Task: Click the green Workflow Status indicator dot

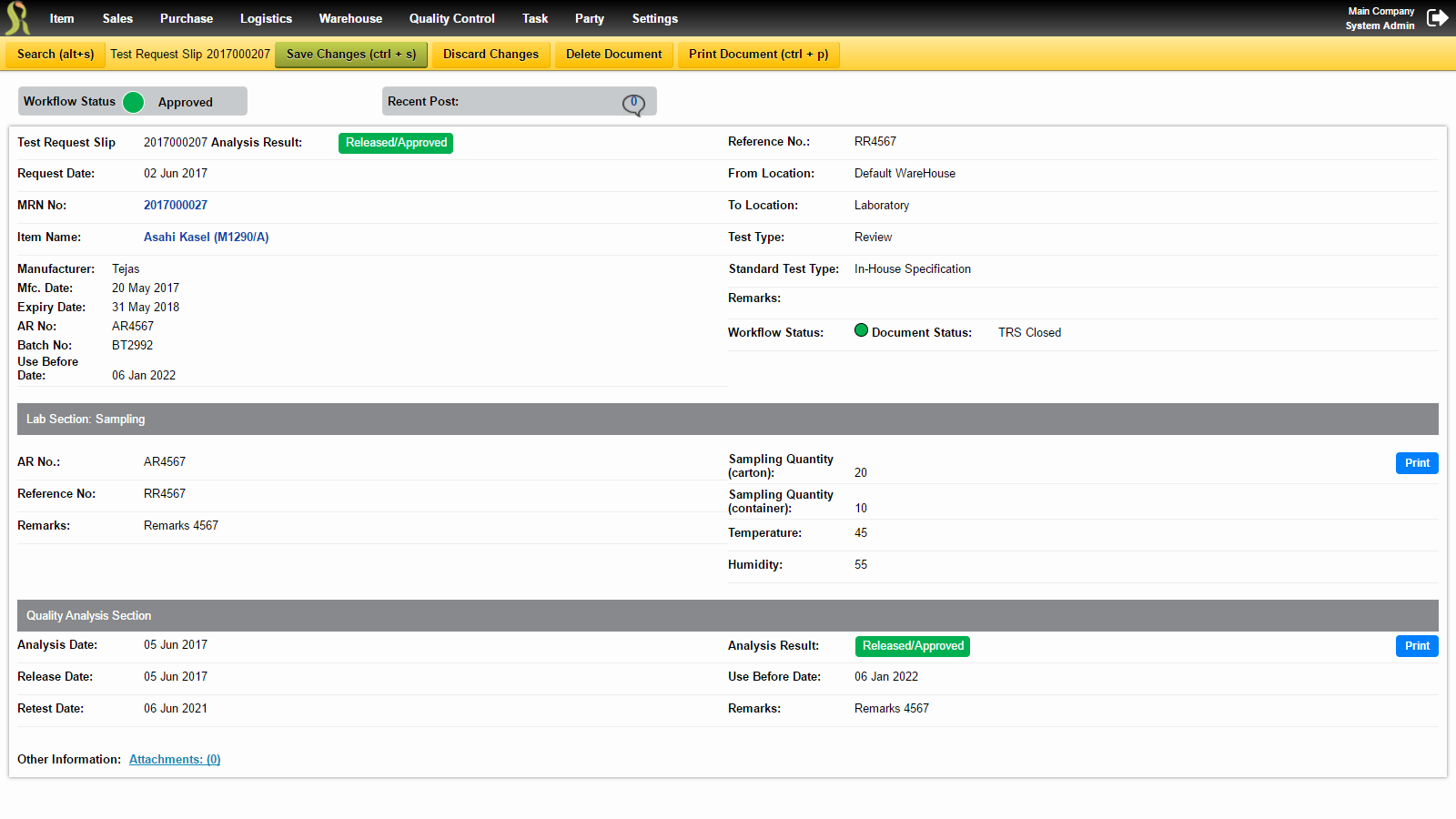Action: click(133, 102)
